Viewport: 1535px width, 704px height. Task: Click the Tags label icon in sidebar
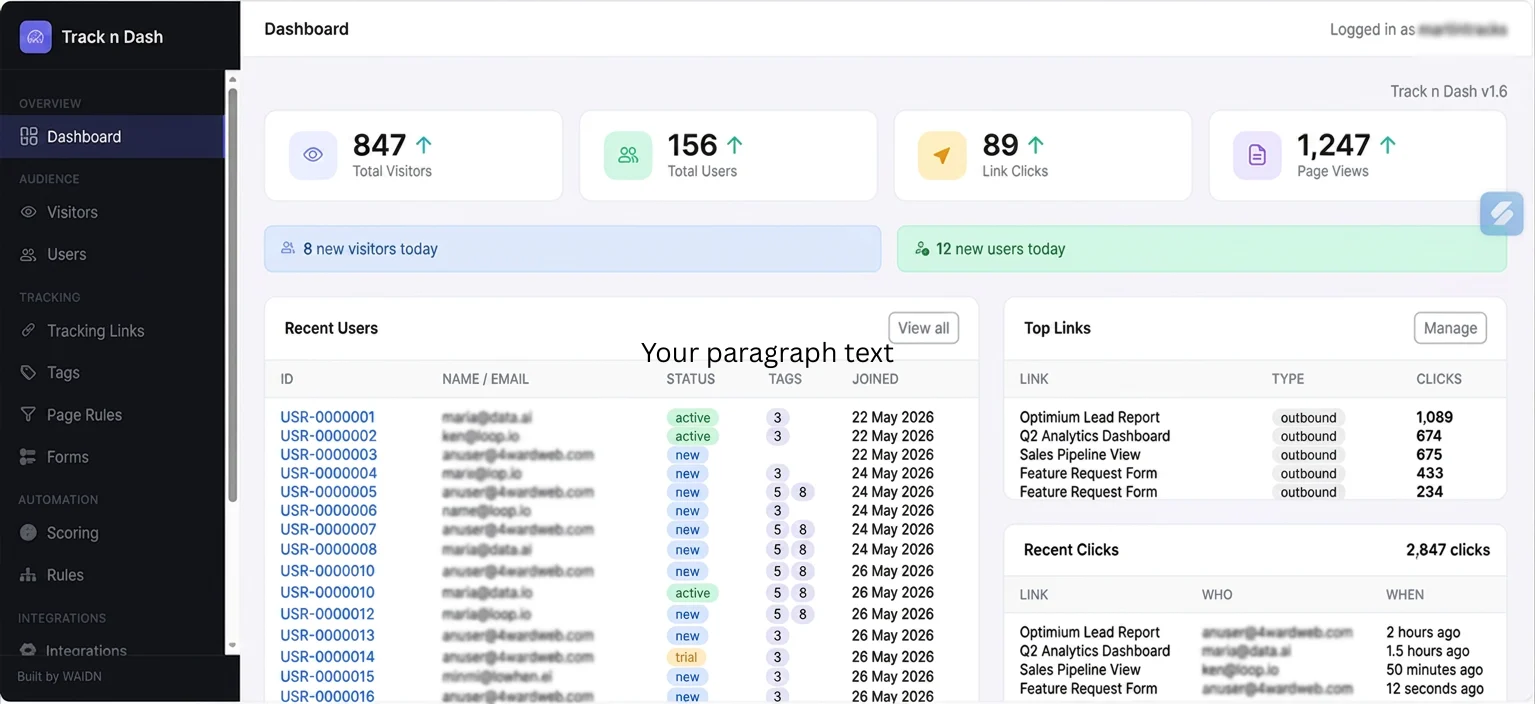point(29,372)
